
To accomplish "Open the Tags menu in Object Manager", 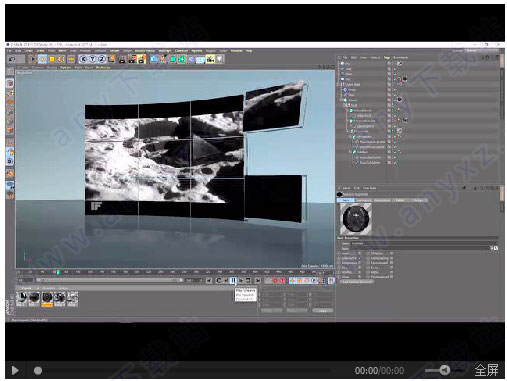I will pos(387,57).
